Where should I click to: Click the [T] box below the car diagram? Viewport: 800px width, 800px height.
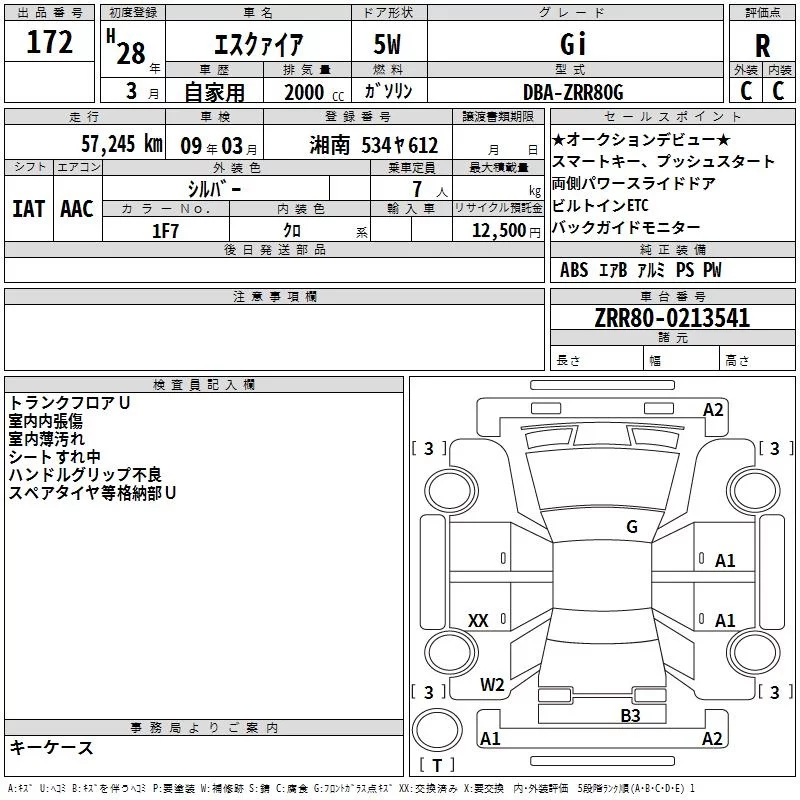point(436,766)
